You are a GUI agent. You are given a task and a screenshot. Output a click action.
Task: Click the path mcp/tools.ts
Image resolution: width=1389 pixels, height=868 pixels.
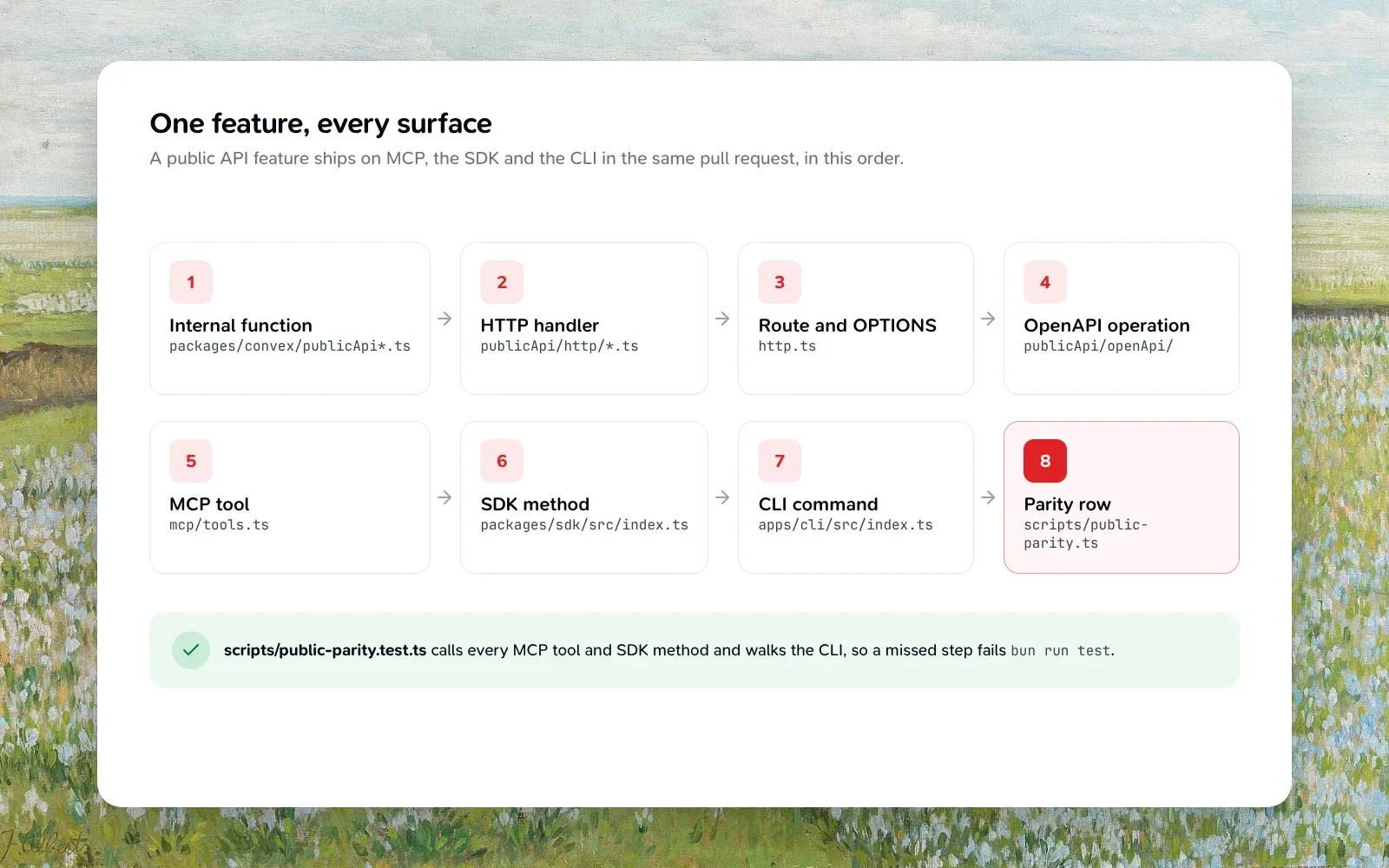(x=219, y=525)
